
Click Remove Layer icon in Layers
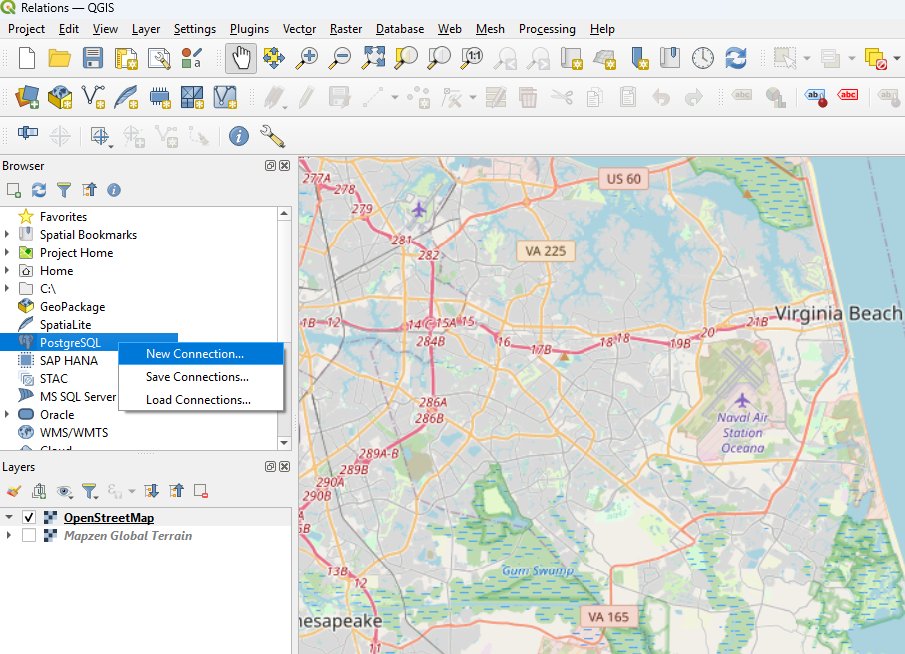201,491
